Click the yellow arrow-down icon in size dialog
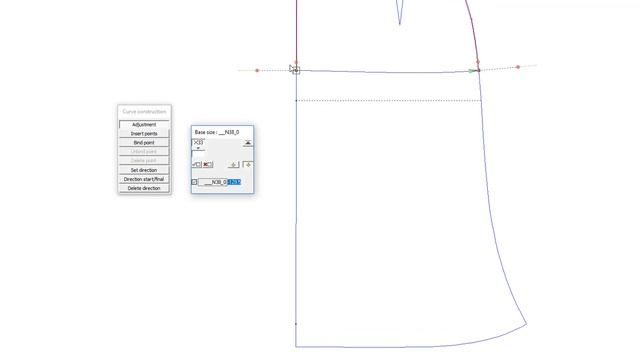 click(x=233, y=164)
